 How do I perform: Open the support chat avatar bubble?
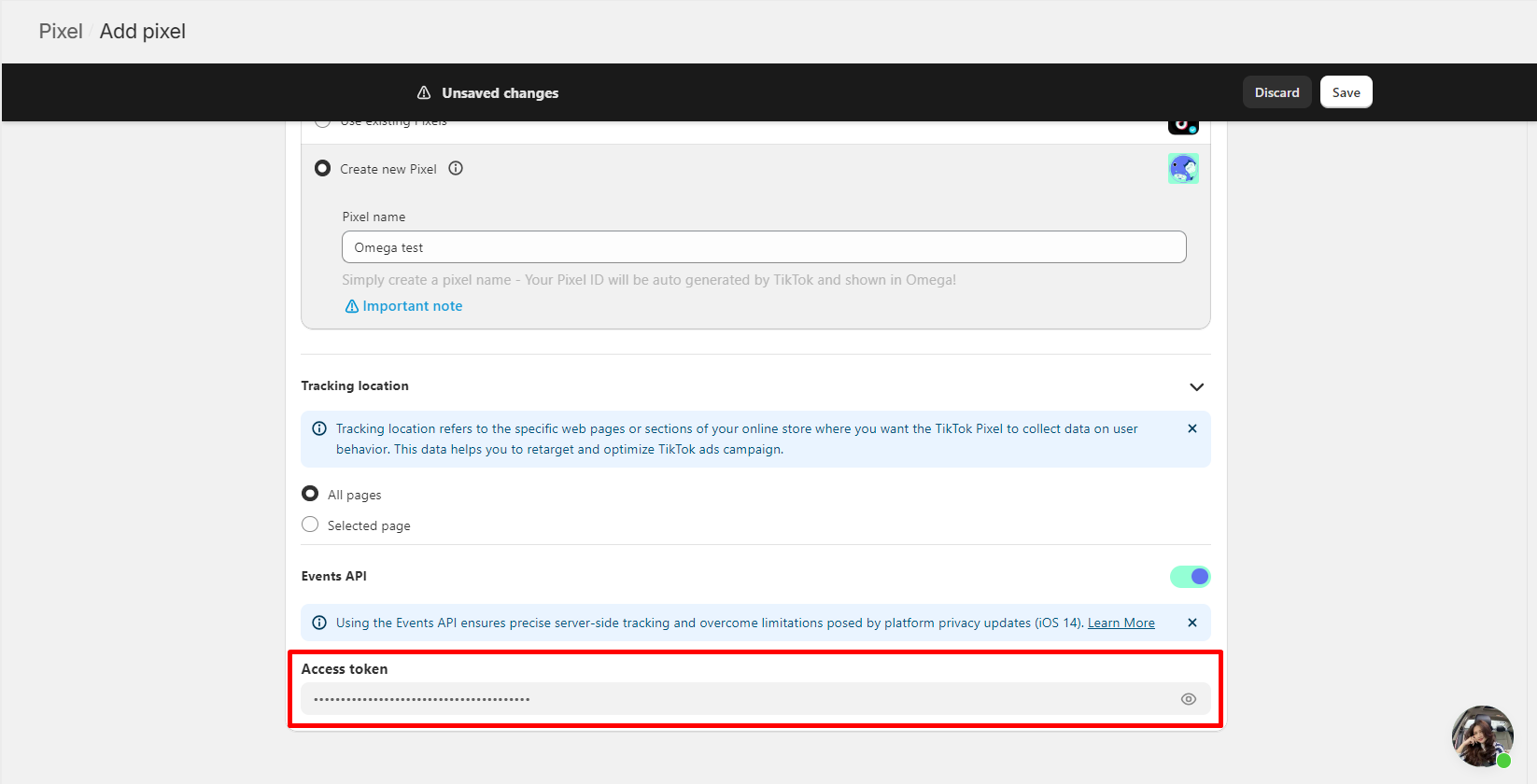(x=1482, y=735)
